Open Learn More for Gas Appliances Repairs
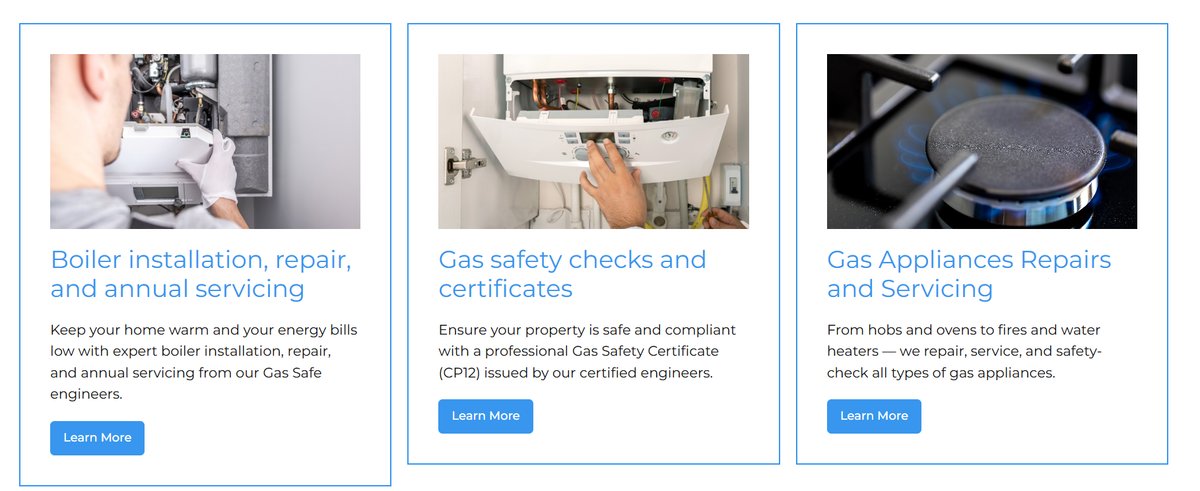This screenshot has width=1200, height=491. coord(873,416)
